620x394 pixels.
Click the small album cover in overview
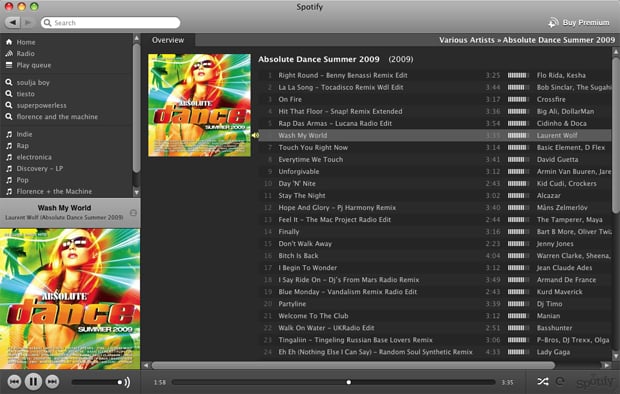click(x=199, y=105)
